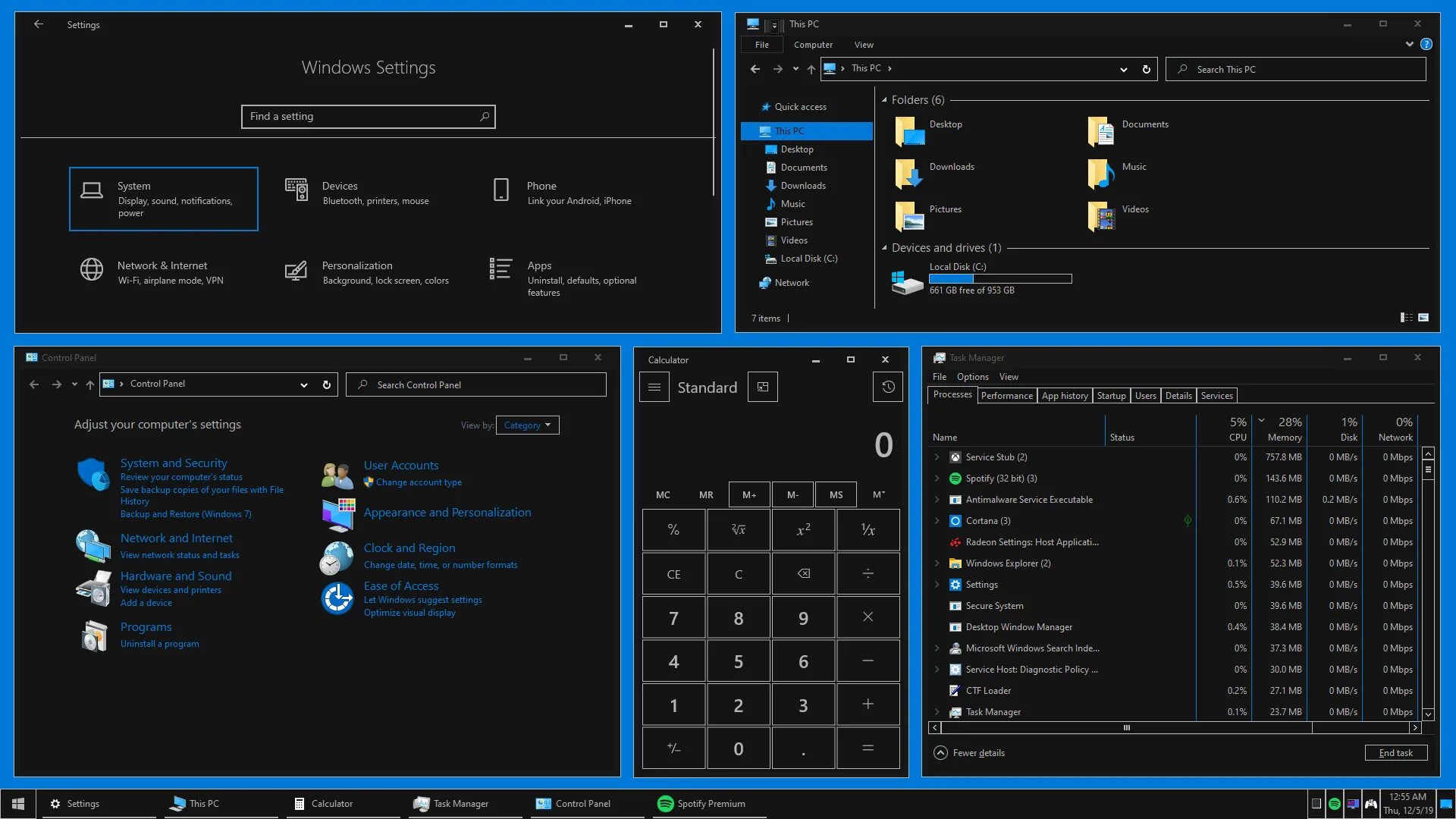Refresh the This PC address bar

pos(1147,69)
